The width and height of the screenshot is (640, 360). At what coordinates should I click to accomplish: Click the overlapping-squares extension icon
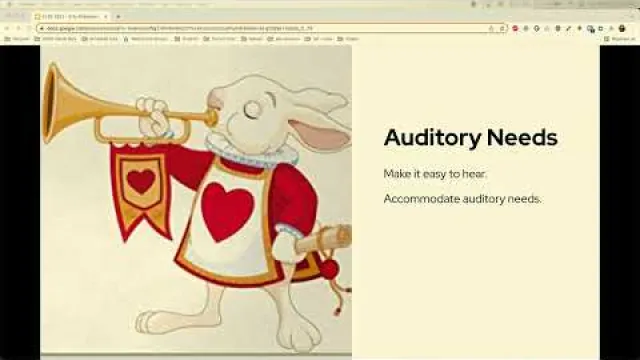coord(590,29)
